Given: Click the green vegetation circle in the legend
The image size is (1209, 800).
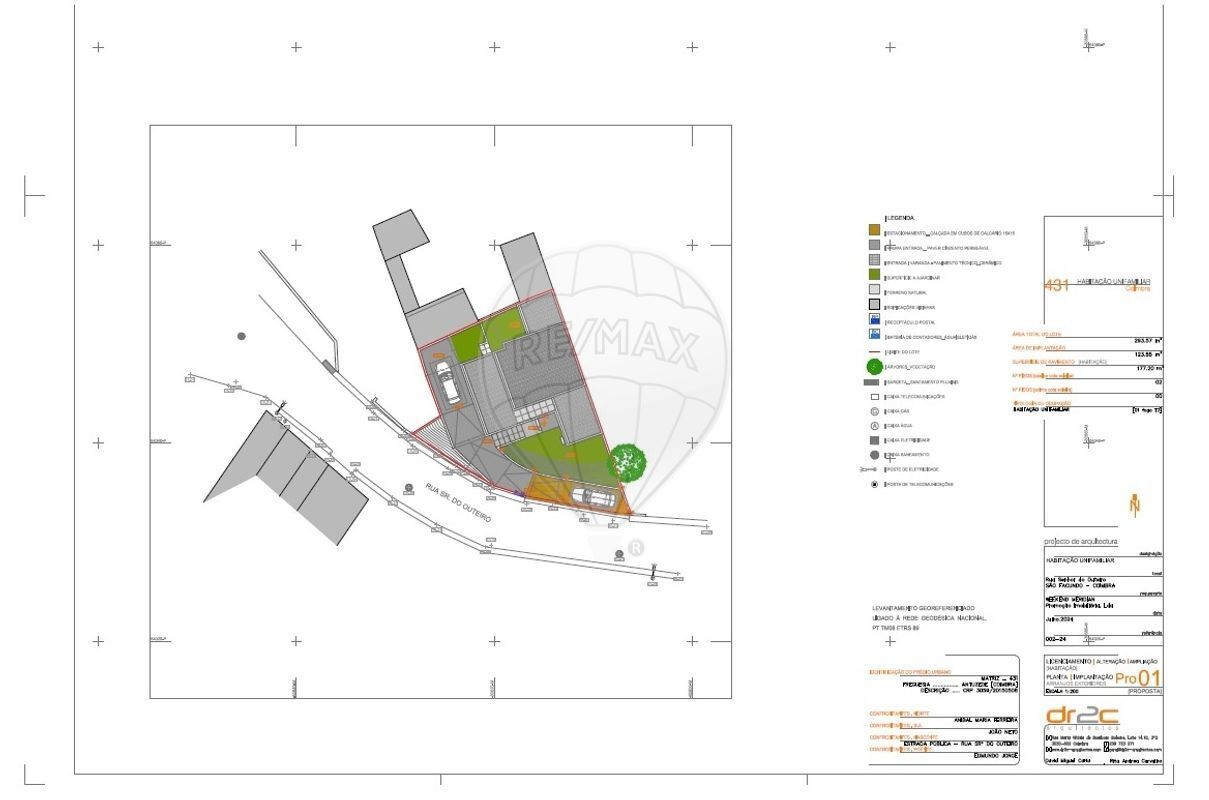Looking at the screenshot, I should [874, 367].
